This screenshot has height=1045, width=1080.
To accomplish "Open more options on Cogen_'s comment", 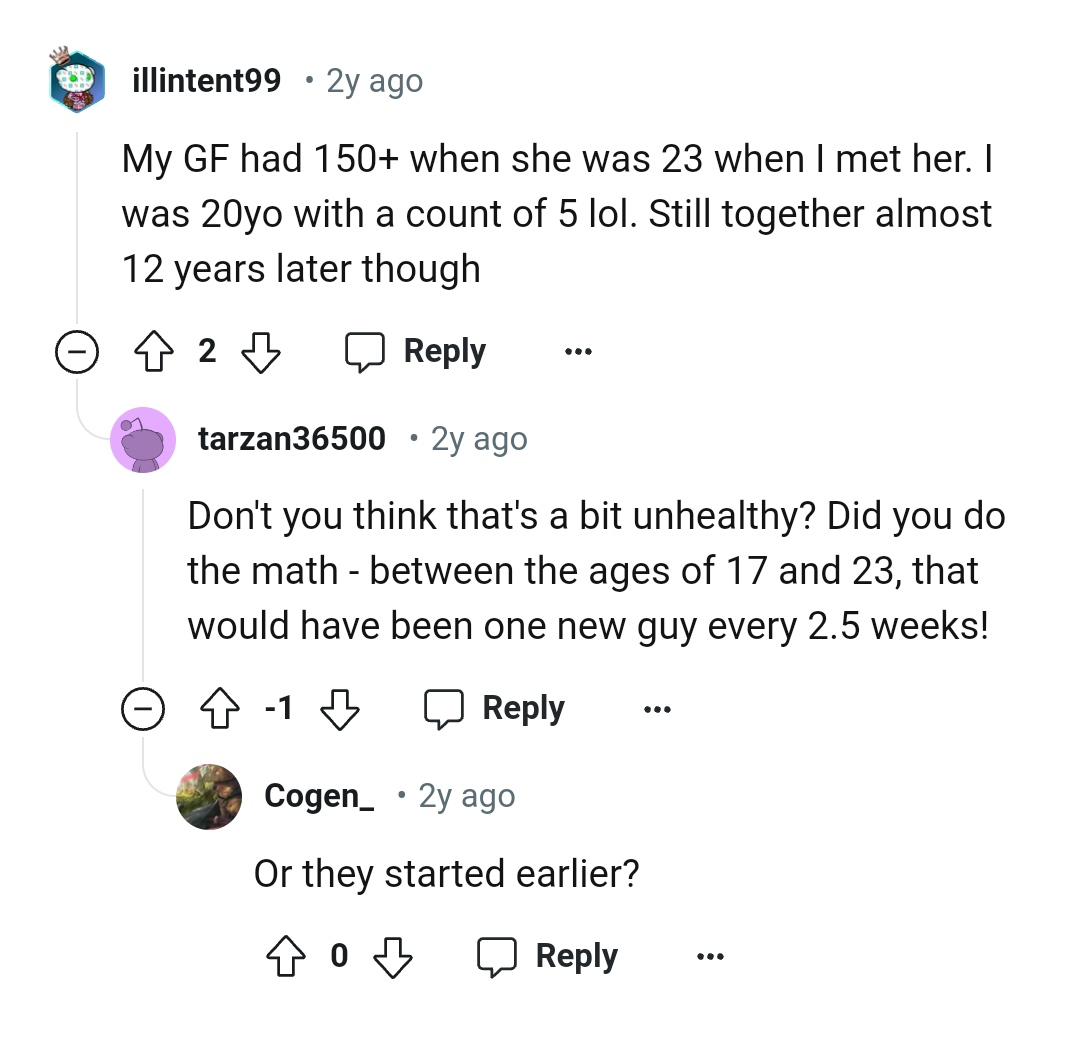I will pyautogui.click(x=709, y=957).
